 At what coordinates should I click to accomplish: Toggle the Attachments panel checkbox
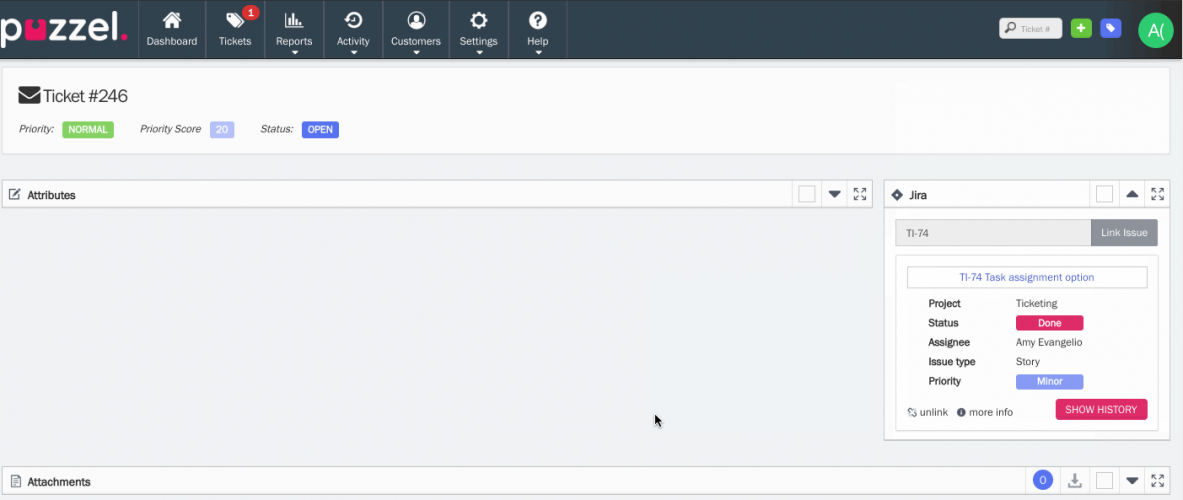coord(1104,481)
